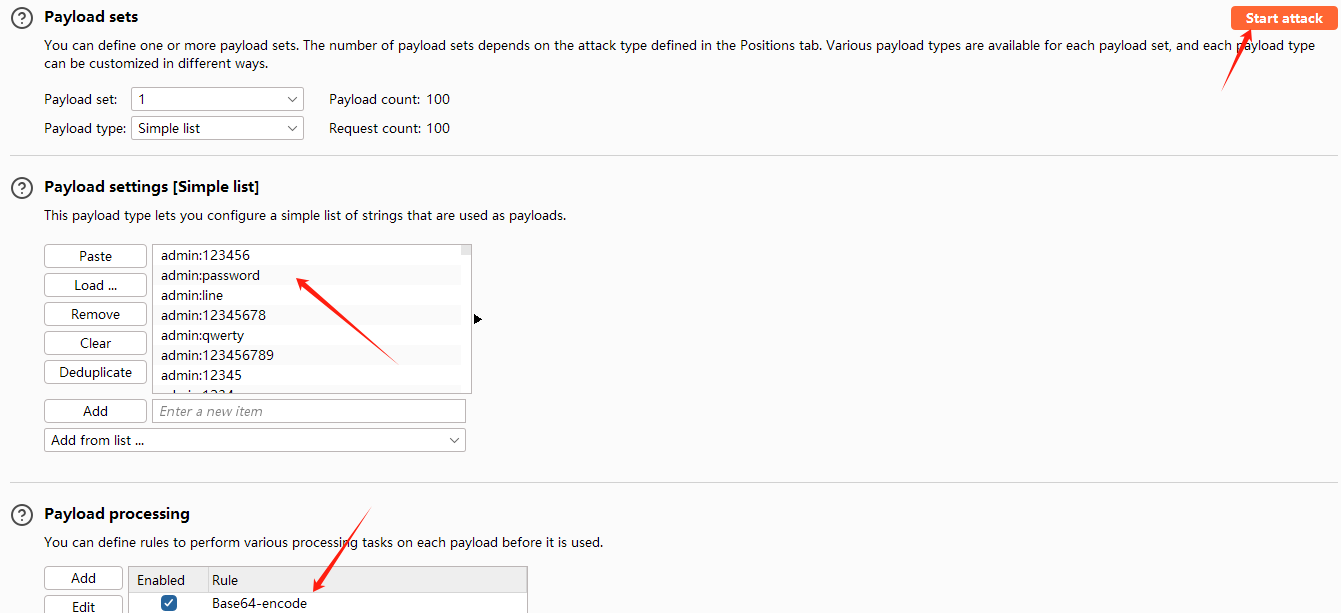Clear the payload list
The width and height of the screenshot is (1341, 613).
coord(95,343)
